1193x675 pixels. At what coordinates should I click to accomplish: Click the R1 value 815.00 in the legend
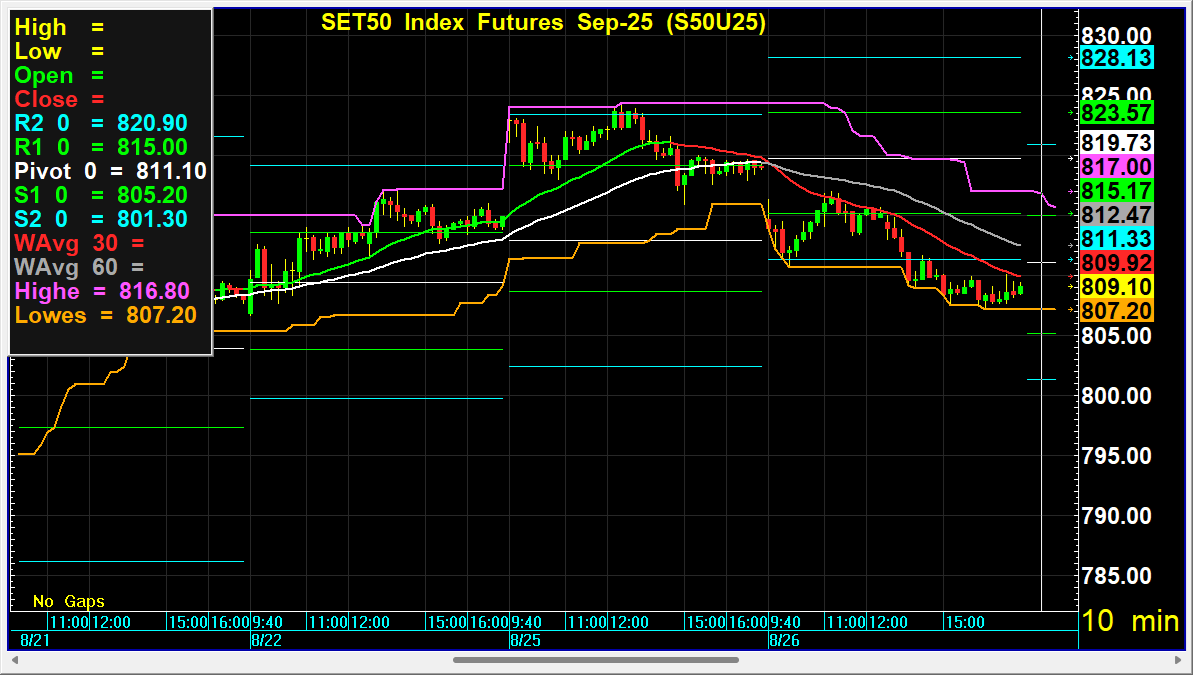pos(152,147)
